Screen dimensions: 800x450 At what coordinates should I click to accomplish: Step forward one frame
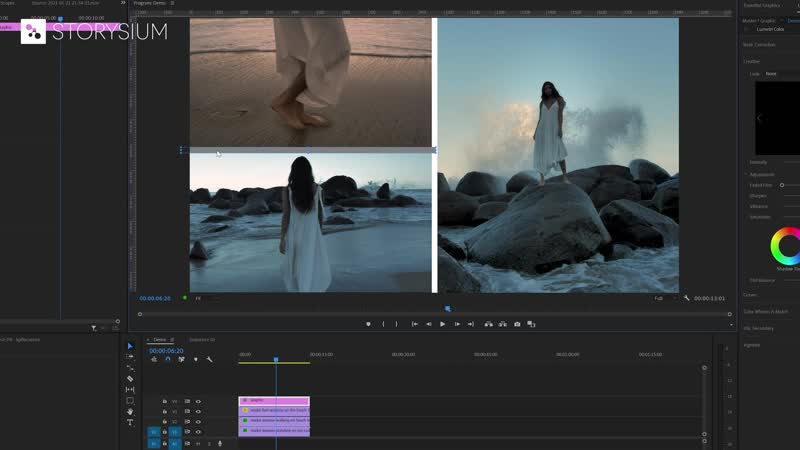[x=457, y=324]
